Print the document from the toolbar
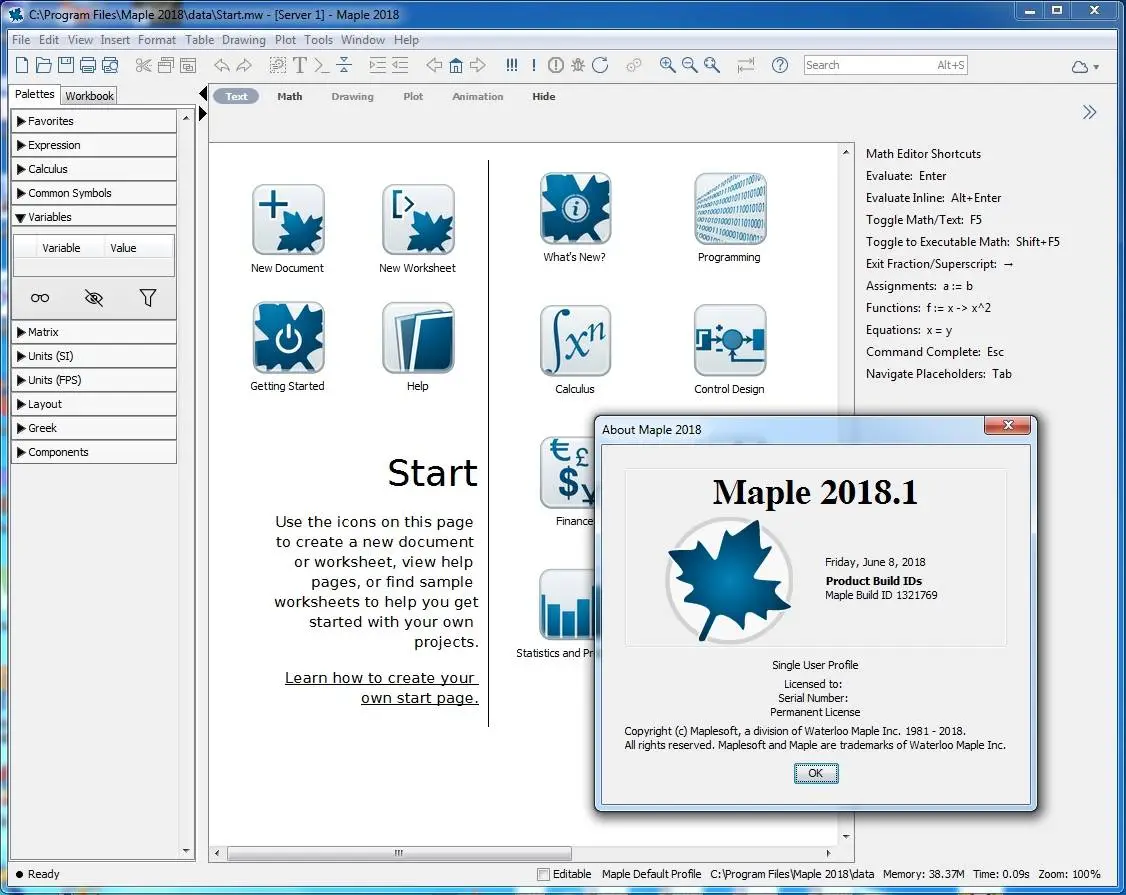1126x895 pixels. click(88, 65)
